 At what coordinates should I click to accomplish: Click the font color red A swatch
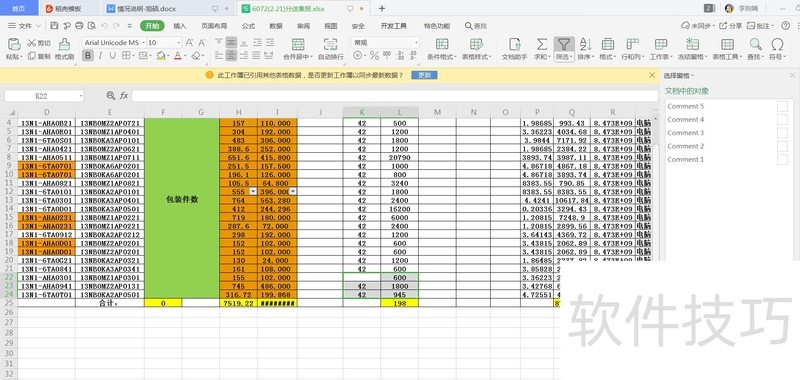178,56
